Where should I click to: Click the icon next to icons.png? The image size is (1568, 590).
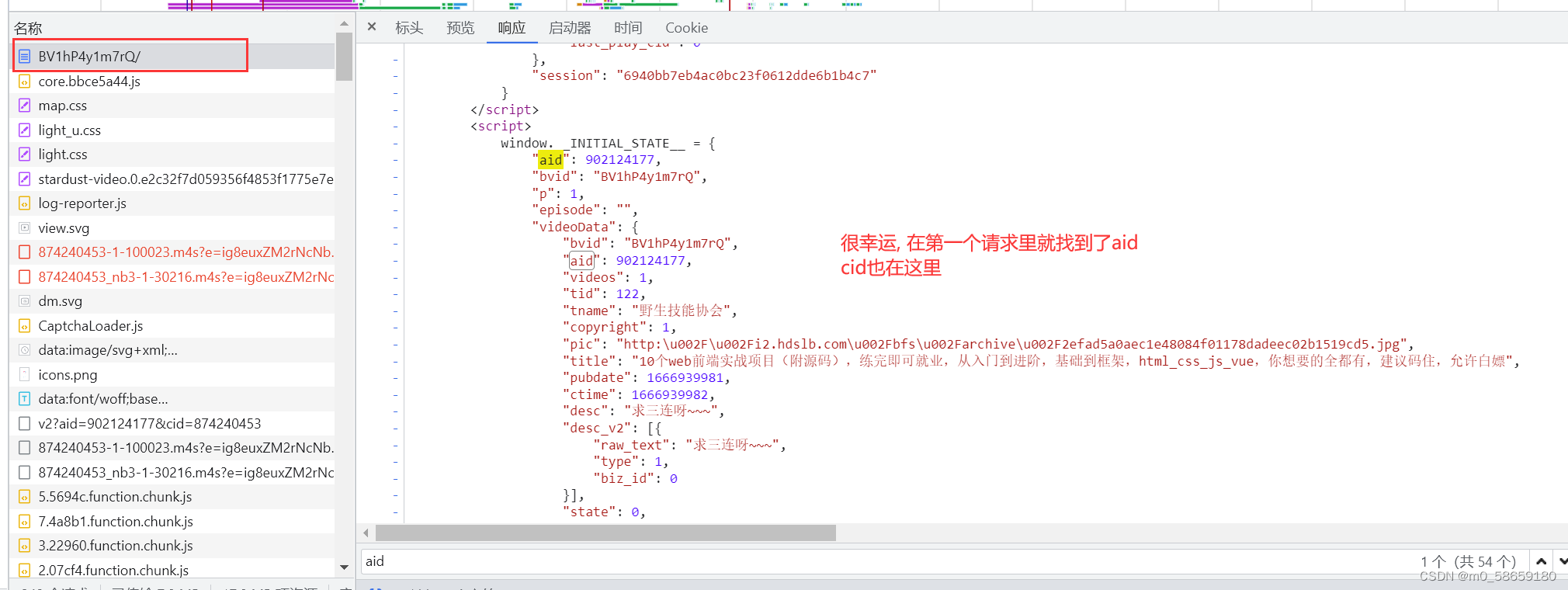click(x=24, y=375)
